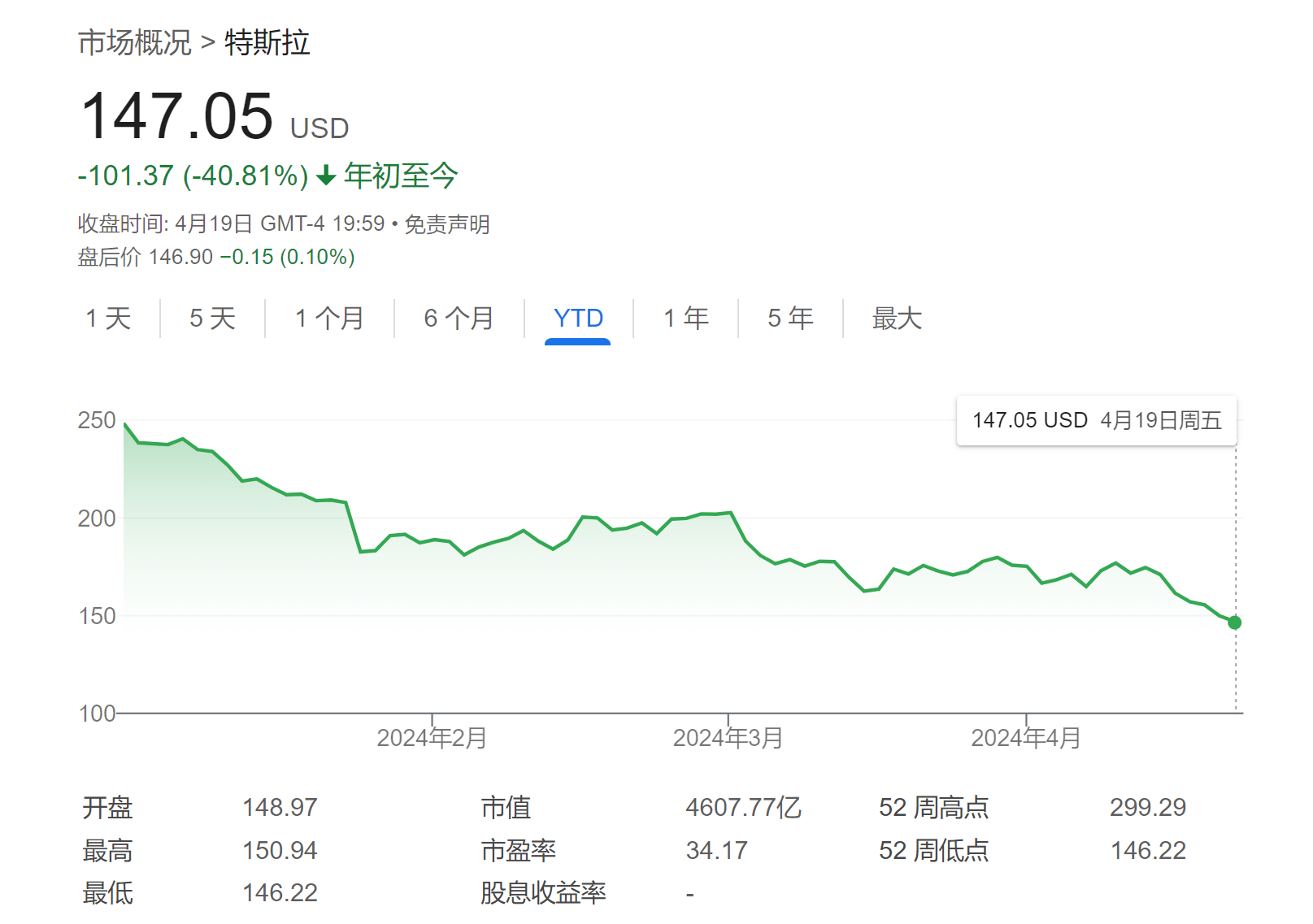Click the 2024年4月 axis label
The height and width of the screenshot is (924, 1313).
1025,738
